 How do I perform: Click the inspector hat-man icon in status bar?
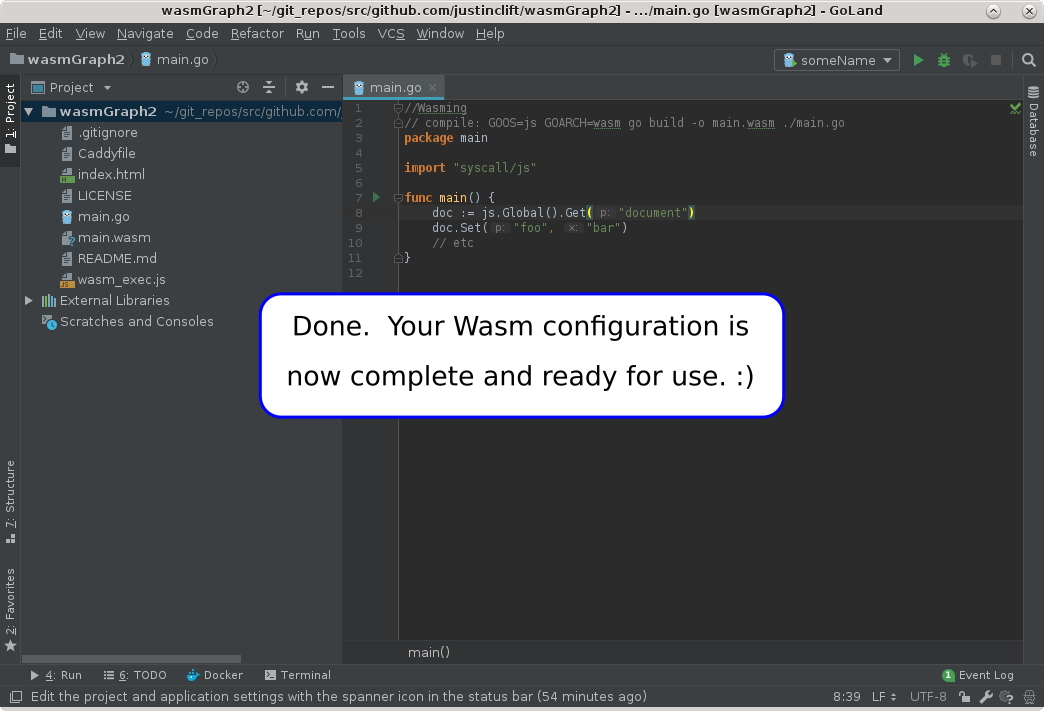(x=1029, y=696)
